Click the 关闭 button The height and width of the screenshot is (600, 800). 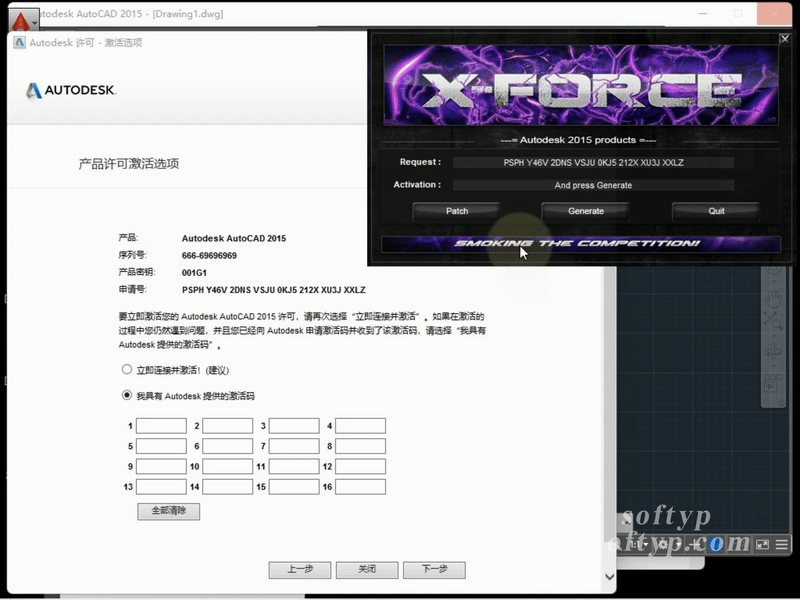tap(367, 569)
